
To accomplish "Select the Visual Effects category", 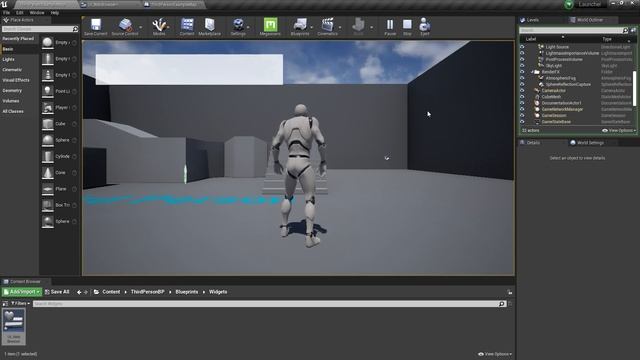I will click(16, 80).
